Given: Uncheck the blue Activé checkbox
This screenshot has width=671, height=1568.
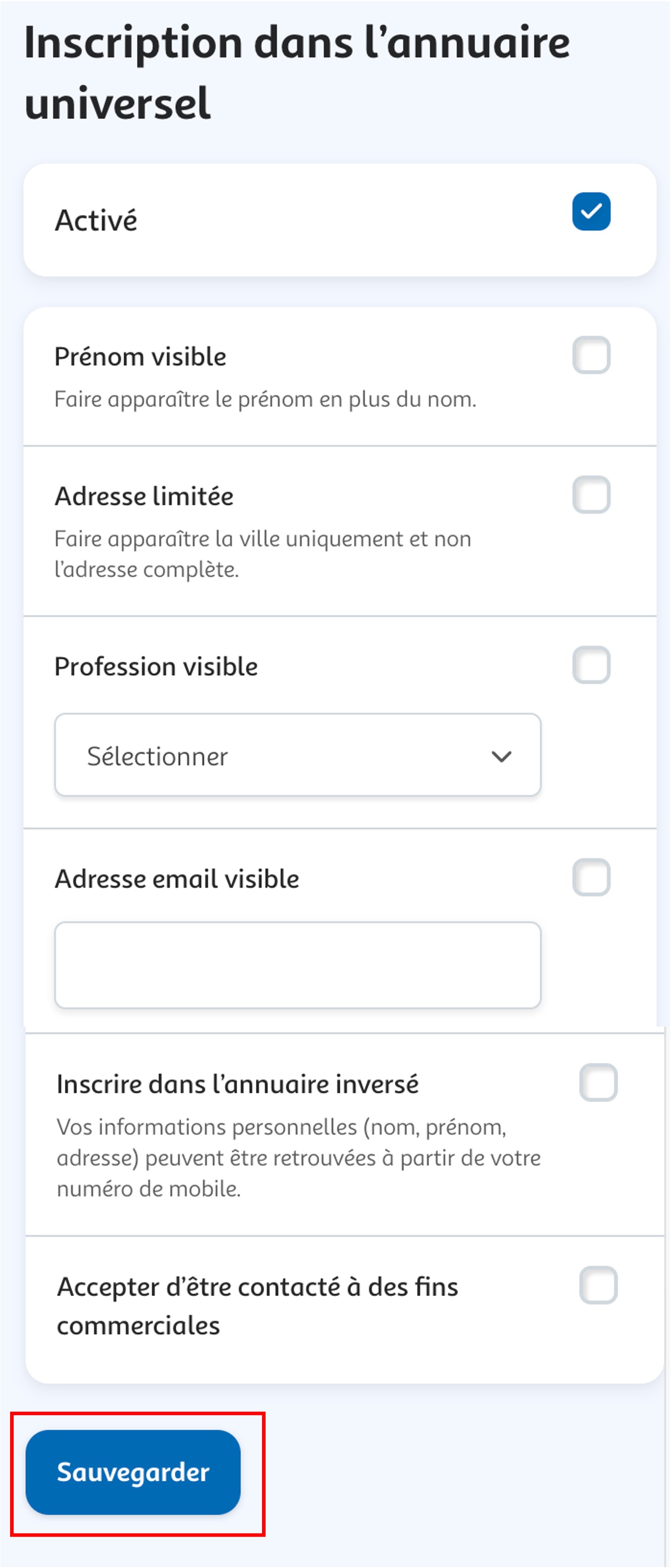Looking at the screenshot, I should [x=591, y=211].
